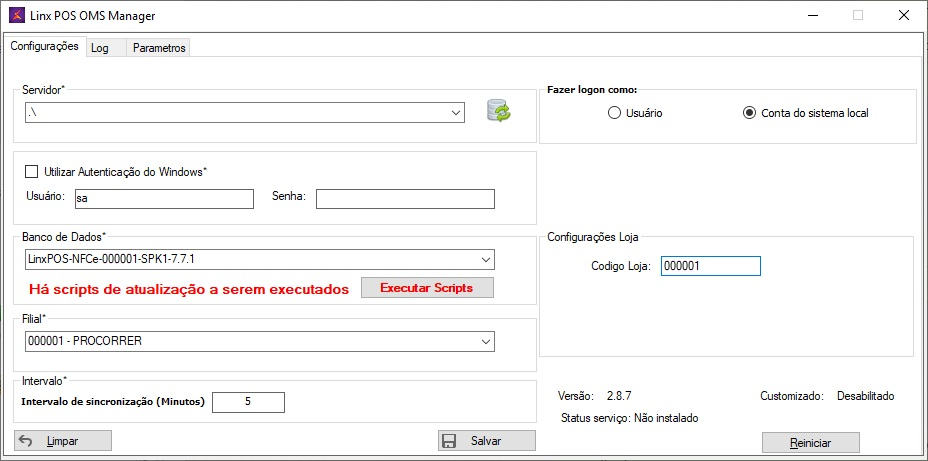This screenshot has width=928, height=461.
Task: Select the Usuário logon radio option
Action: pyautogui.click(x=614, y=113)
